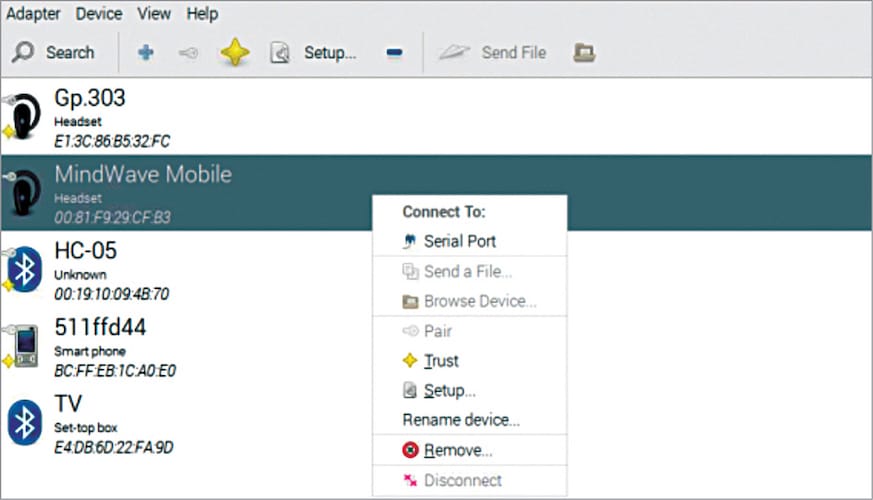This screenshot has height=500, width=873.
Task: Select Trust from the context menu
Action: pos(441,361)
